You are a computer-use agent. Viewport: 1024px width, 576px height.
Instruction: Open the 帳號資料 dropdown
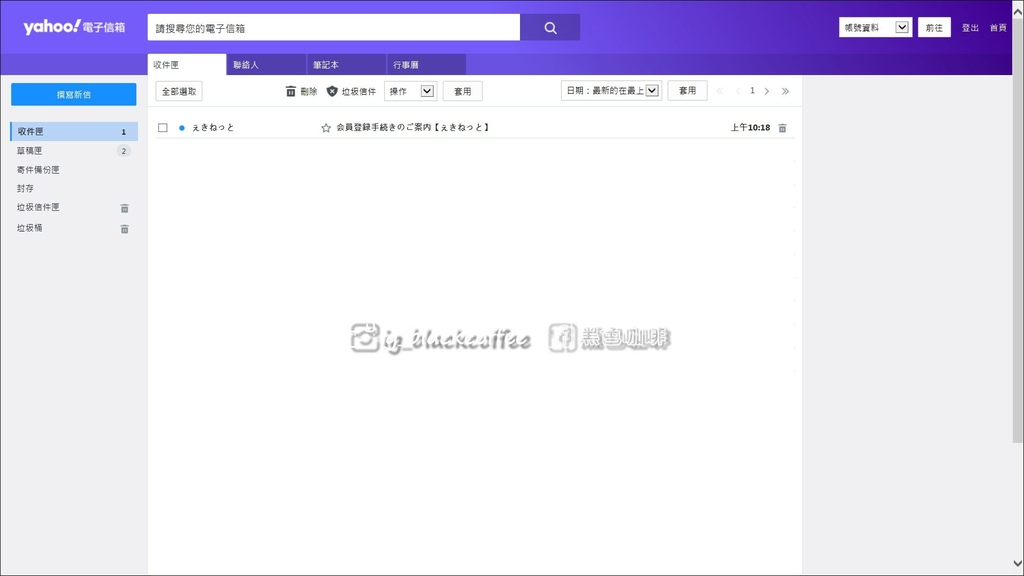(x=873, y=26)
